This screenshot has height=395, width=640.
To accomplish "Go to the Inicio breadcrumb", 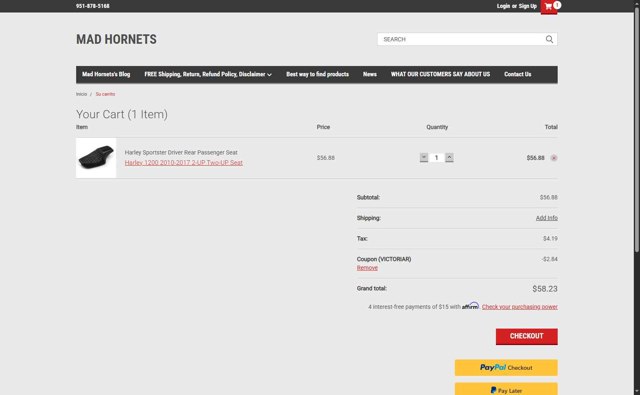I will point(81,94).
